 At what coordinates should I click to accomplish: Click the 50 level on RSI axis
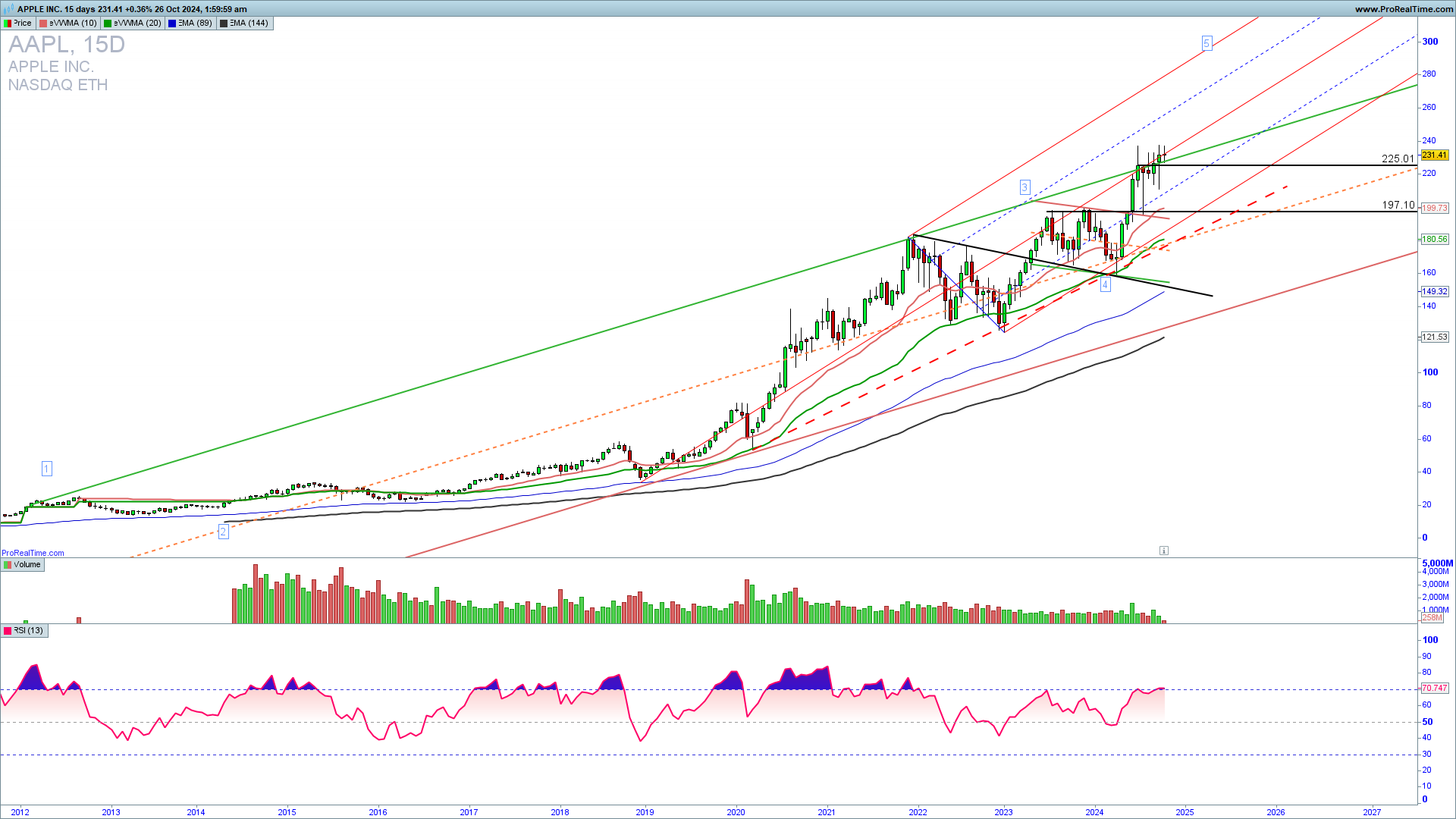(x=1427, y=722)
